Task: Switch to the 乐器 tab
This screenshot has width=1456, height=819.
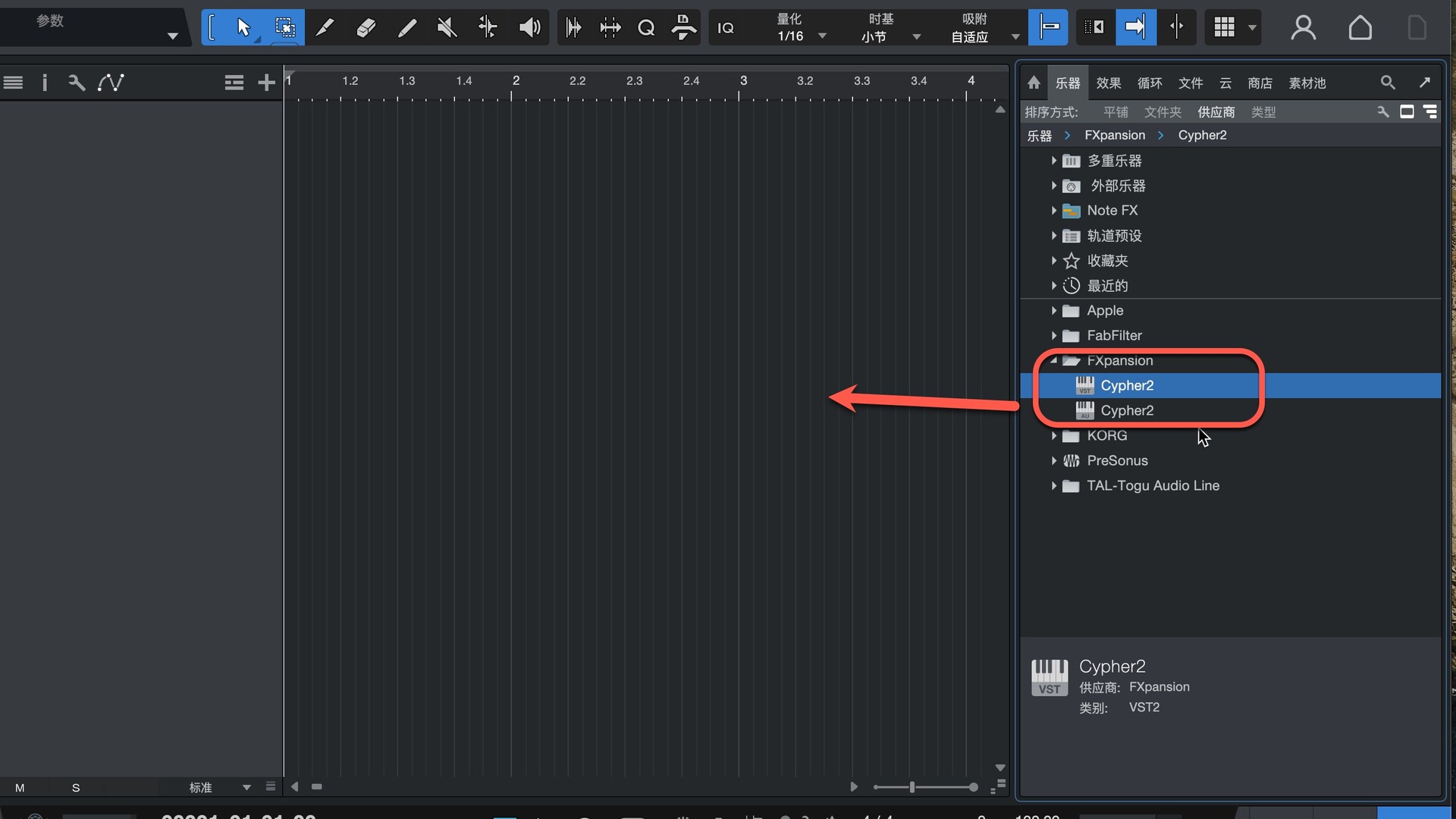Action: (1068, 83)
